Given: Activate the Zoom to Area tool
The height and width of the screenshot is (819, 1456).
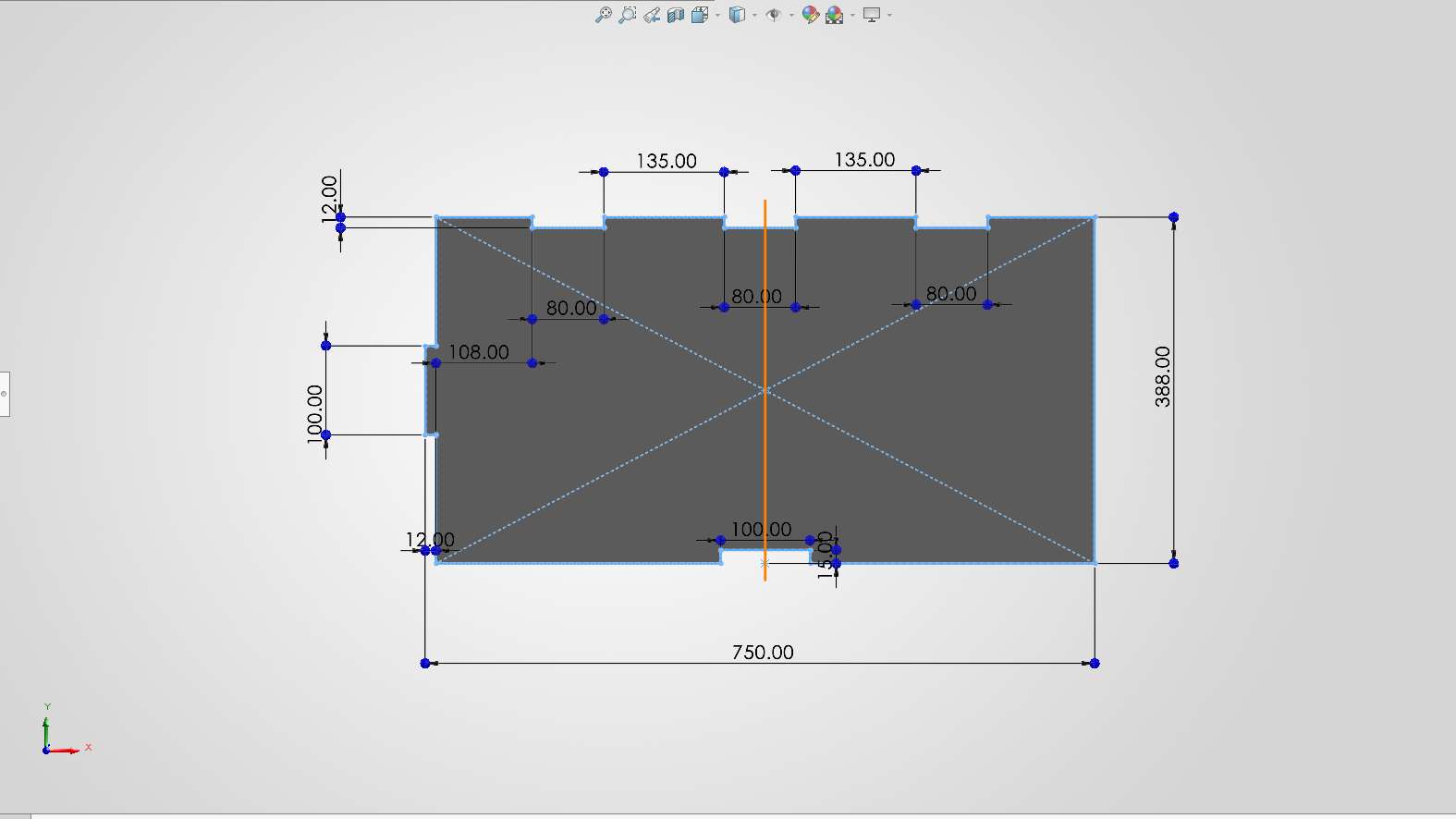Looking at the screenshot, I should click(x=628, y=15).
